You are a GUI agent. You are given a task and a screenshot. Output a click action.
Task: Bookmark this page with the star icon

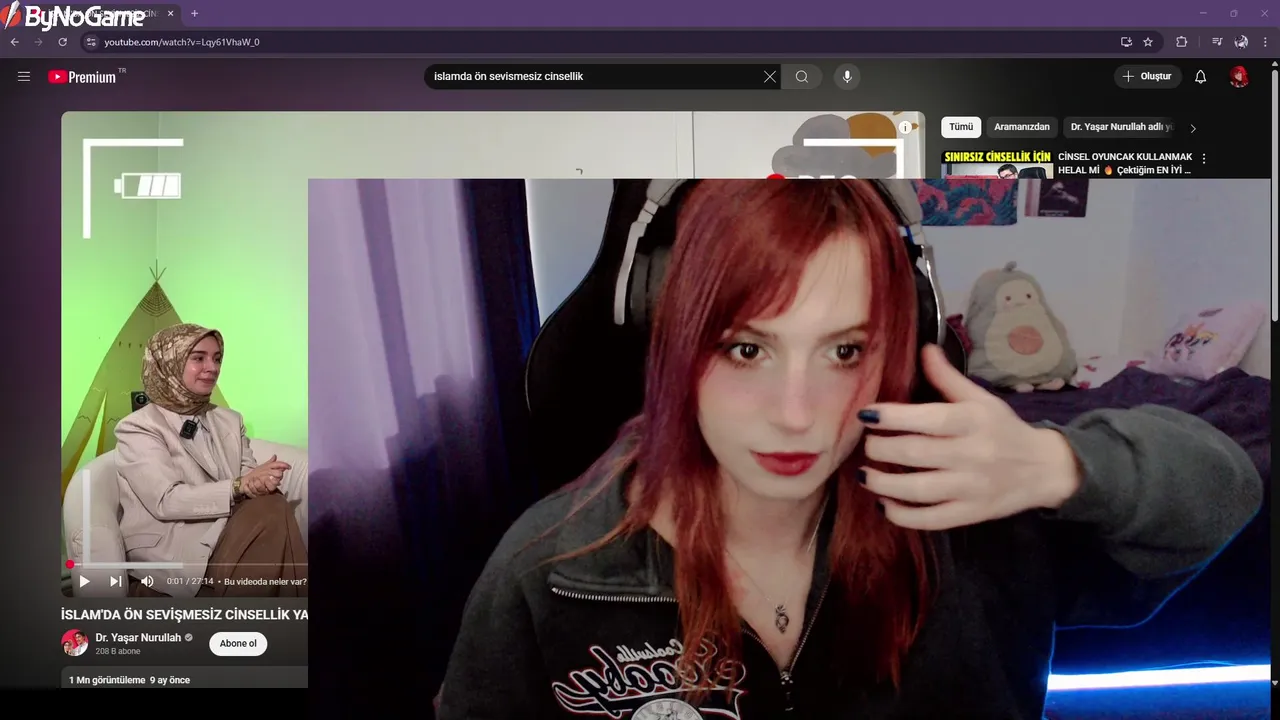point(1148,42)
